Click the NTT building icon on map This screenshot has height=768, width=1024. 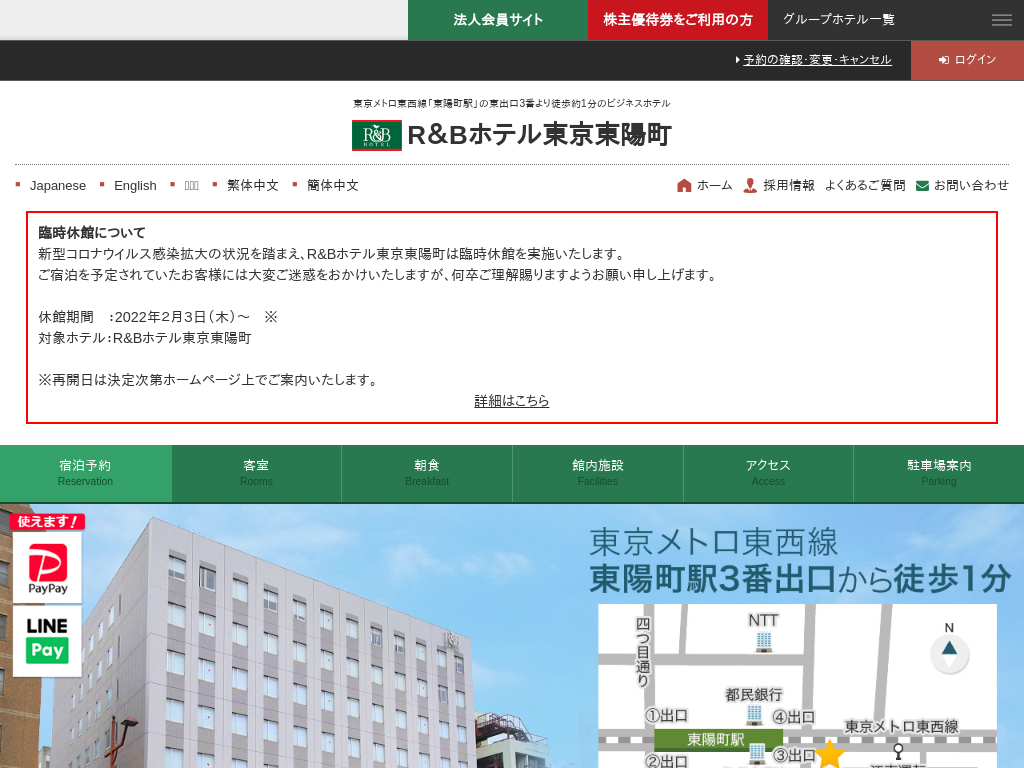coord(763,643)
